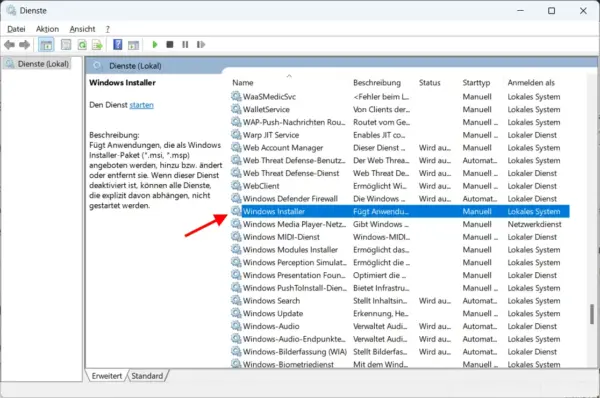Image resolution: width=600 pixels, height=398 pixels.
Task: Click the gear icon of WebClient
Action: (x=236, y=186)
